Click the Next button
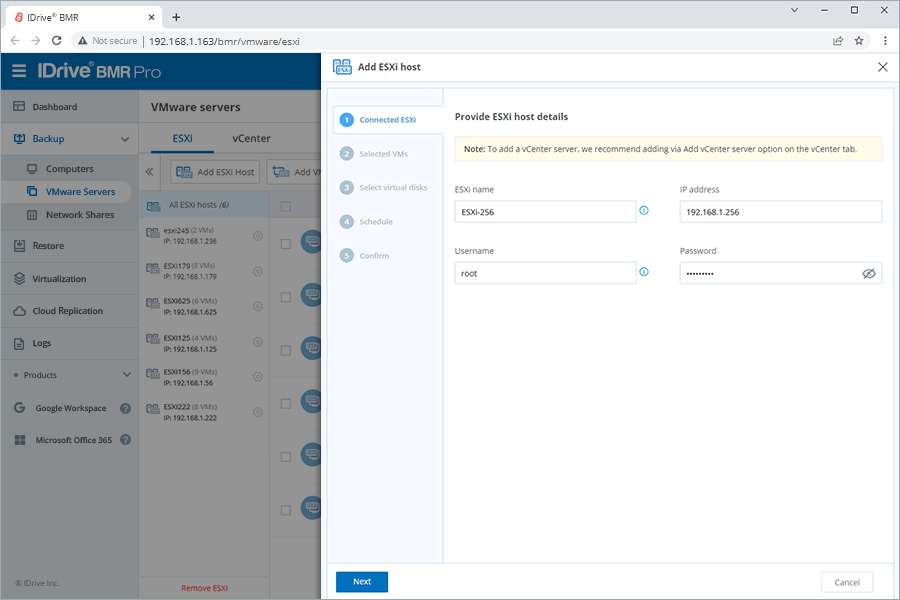900x600 pixels. click(361, 581)
